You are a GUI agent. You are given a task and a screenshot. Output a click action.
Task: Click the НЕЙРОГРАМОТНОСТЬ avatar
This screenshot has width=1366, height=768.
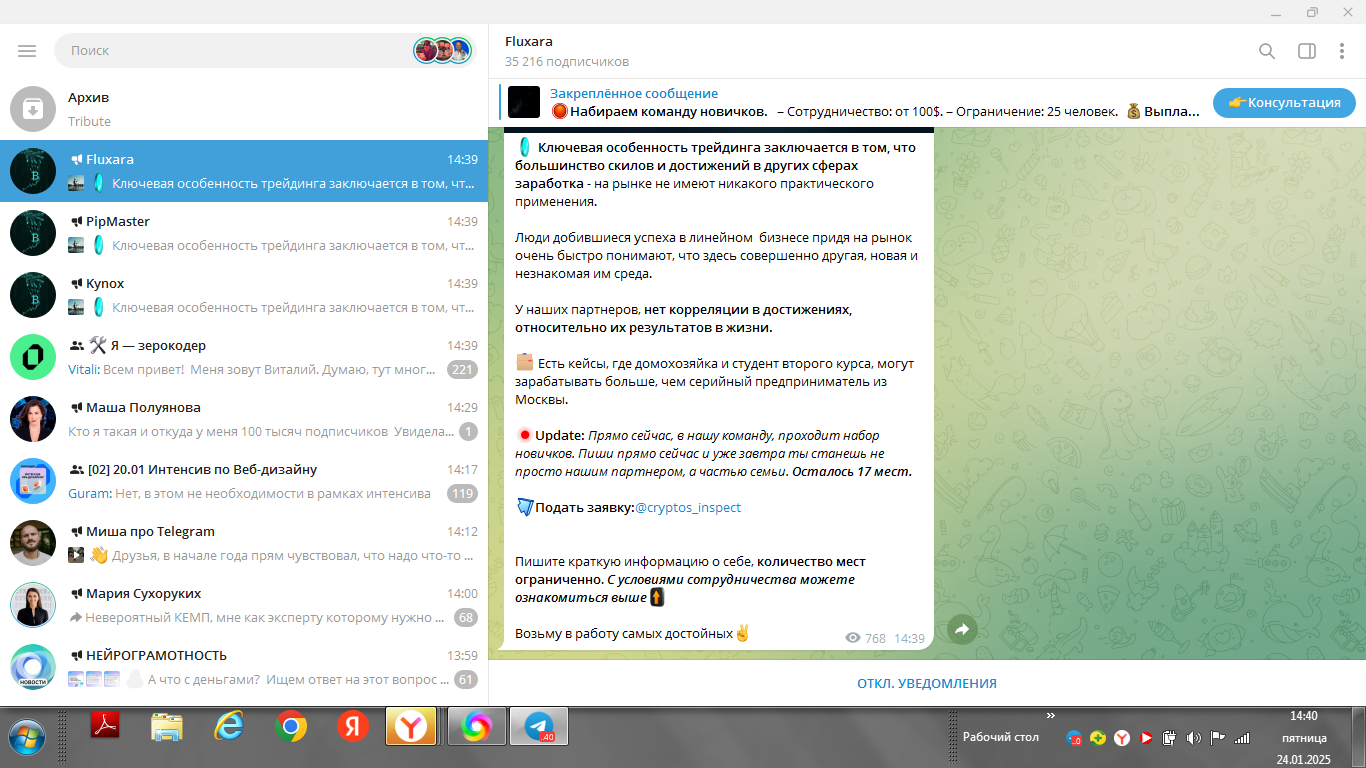click(x=33, y=667)
